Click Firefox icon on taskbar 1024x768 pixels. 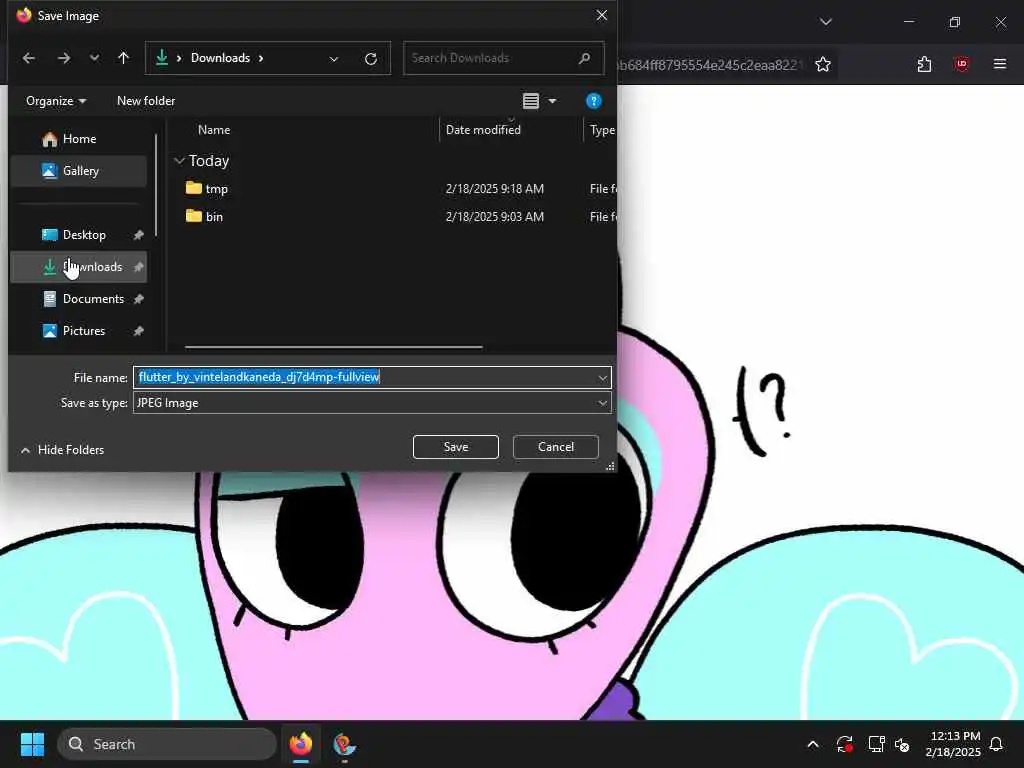tap(300, 744)
